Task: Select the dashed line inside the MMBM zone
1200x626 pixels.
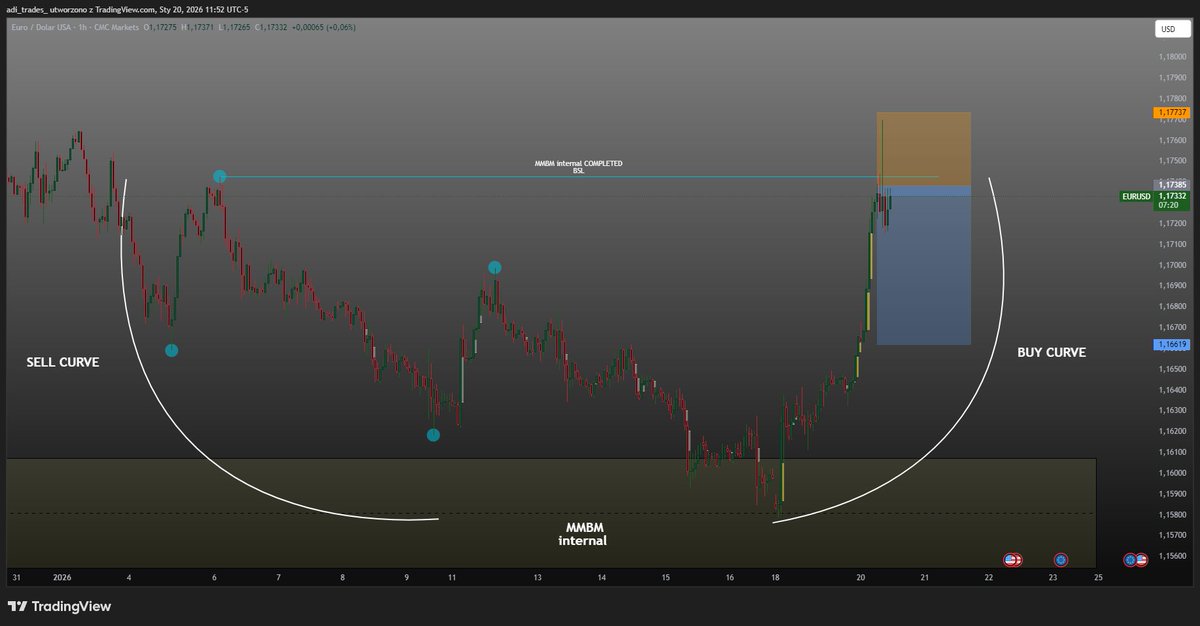Action: pyautogui.click(x=550, y=514)
